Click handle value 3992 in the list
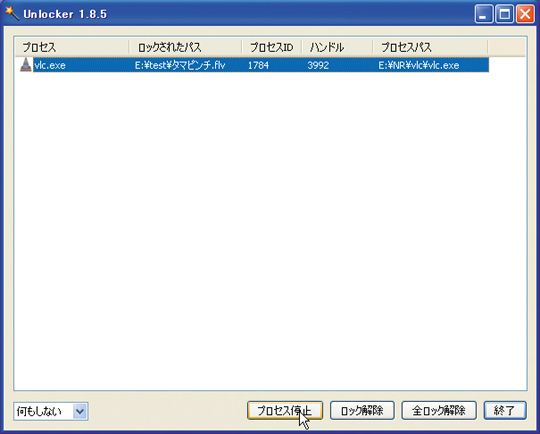 [x=318, y=65]
